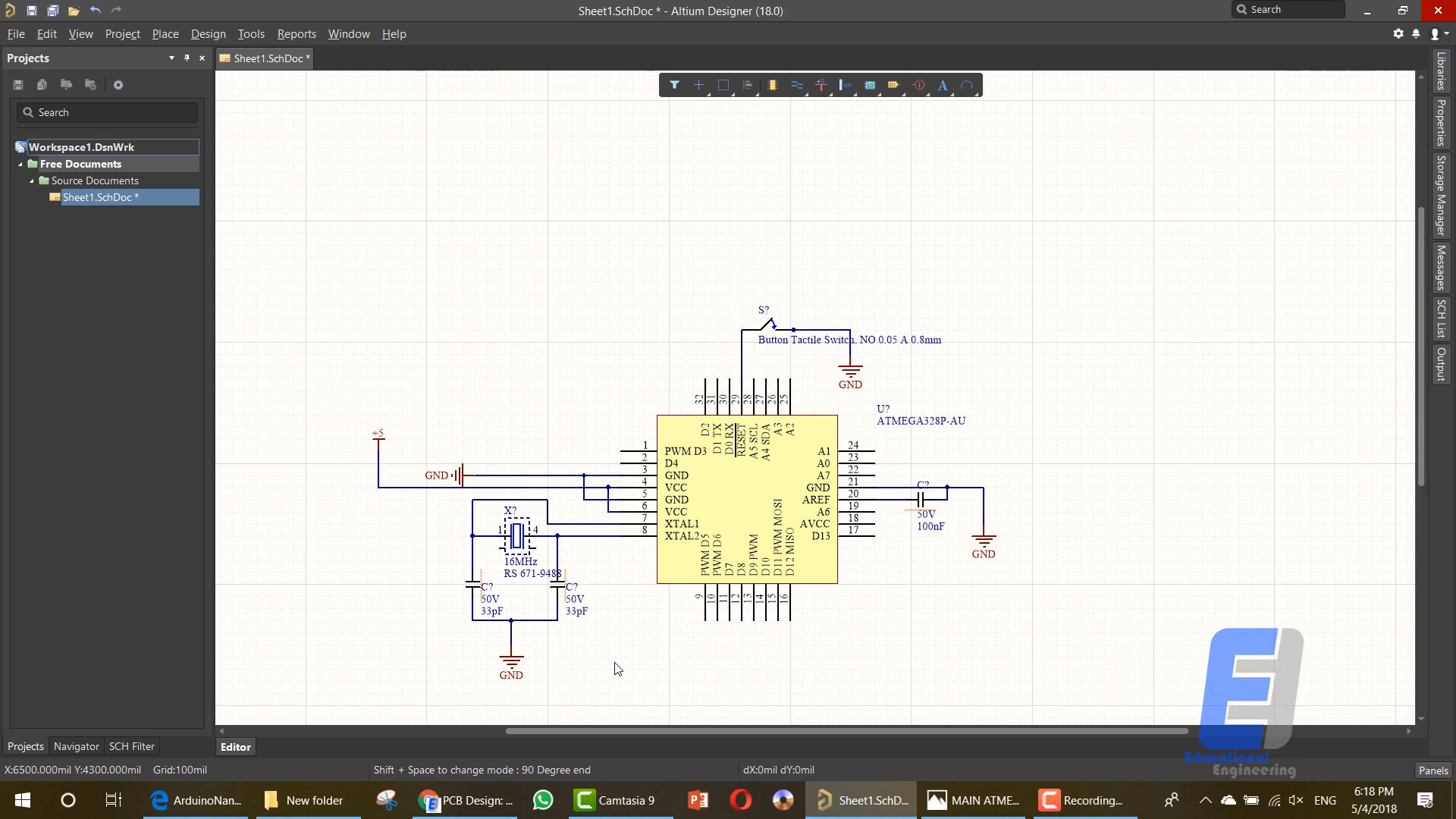Place a No ERC directive marker

pyautogui.click(x=920, y=85)
